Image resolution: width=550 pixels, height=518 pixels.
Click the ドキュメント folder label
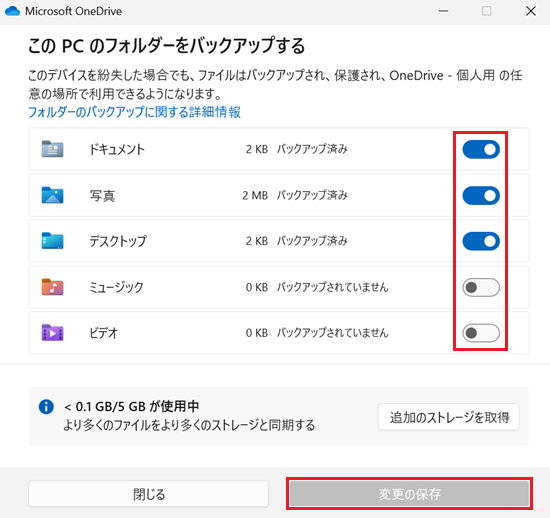(x=117, y=149)
